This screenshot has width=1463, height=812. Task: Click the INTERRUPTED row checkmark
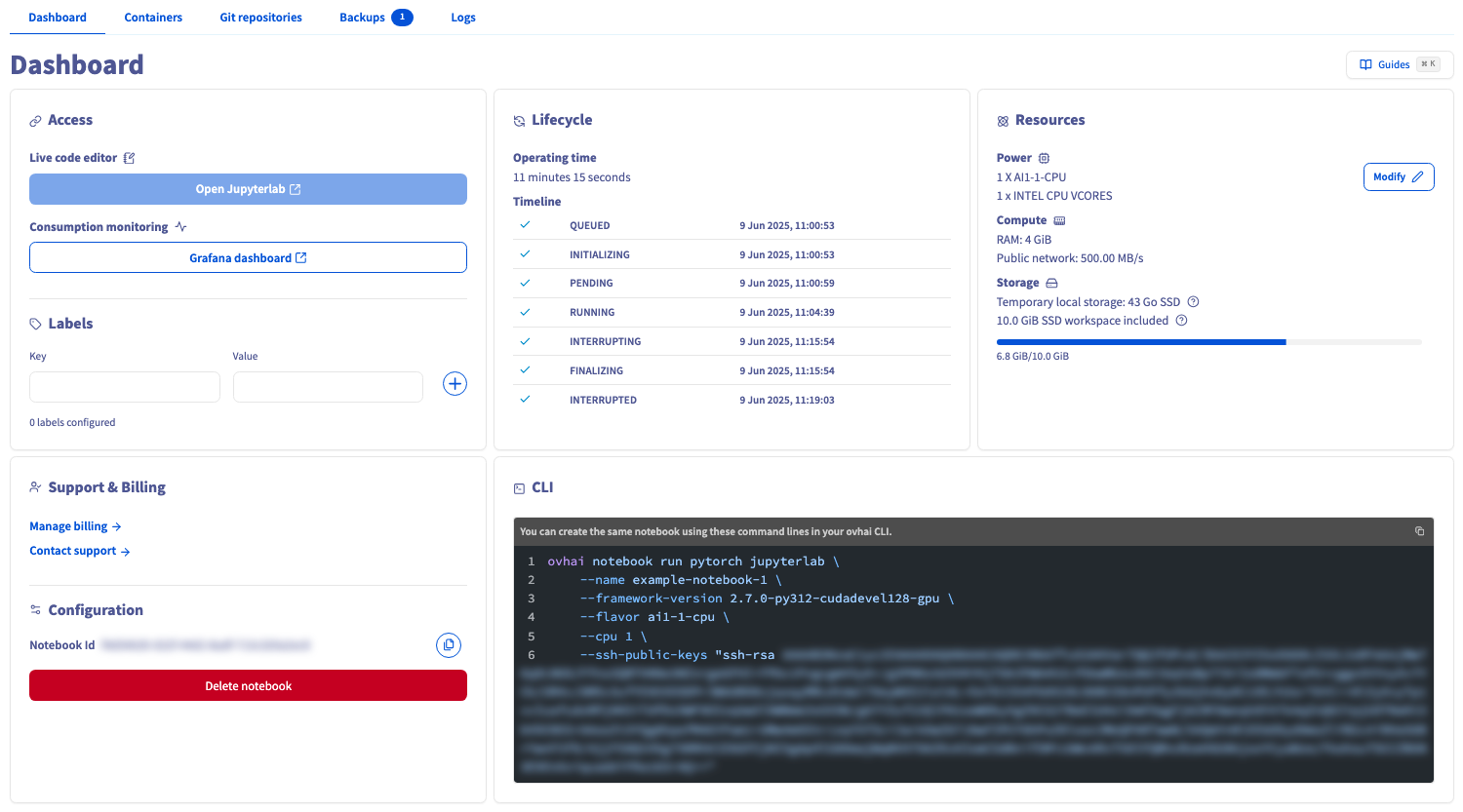(x=525, y=399)
